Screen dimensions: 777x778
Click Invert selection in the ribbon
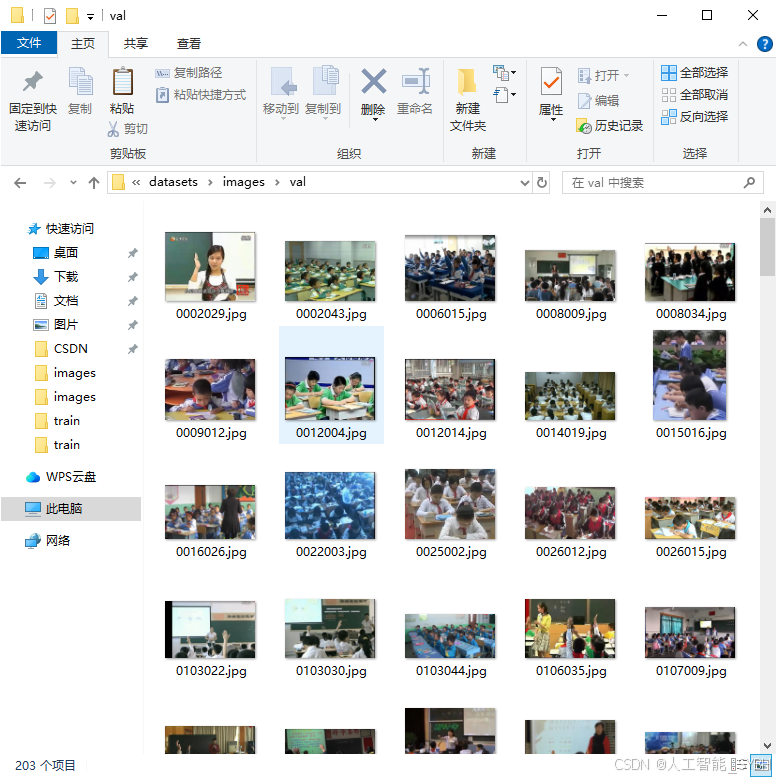695,117
